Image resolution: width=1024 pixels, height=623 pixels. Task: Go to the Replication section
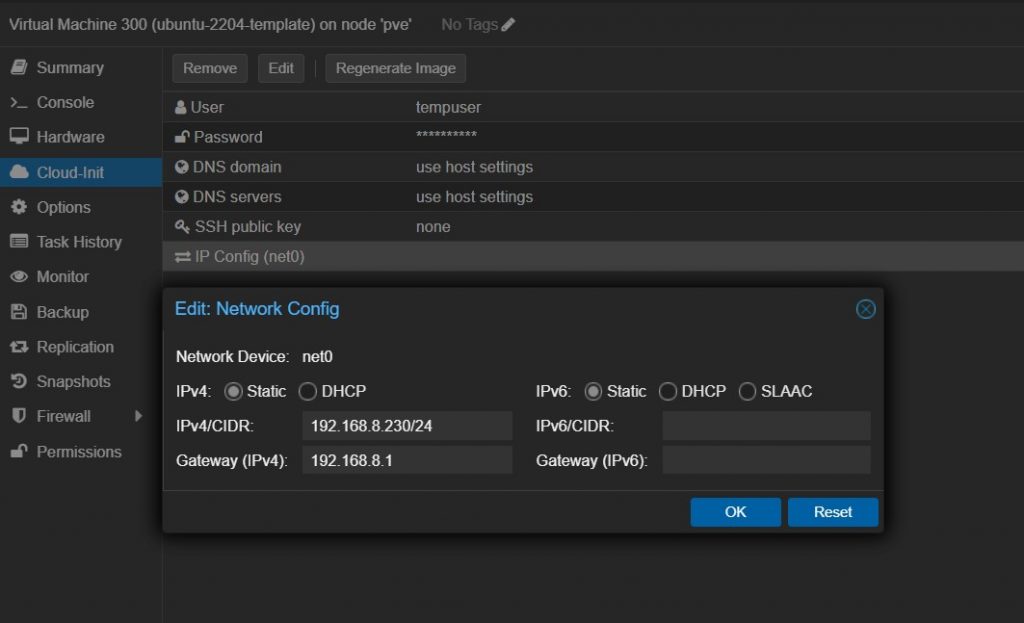74,347
